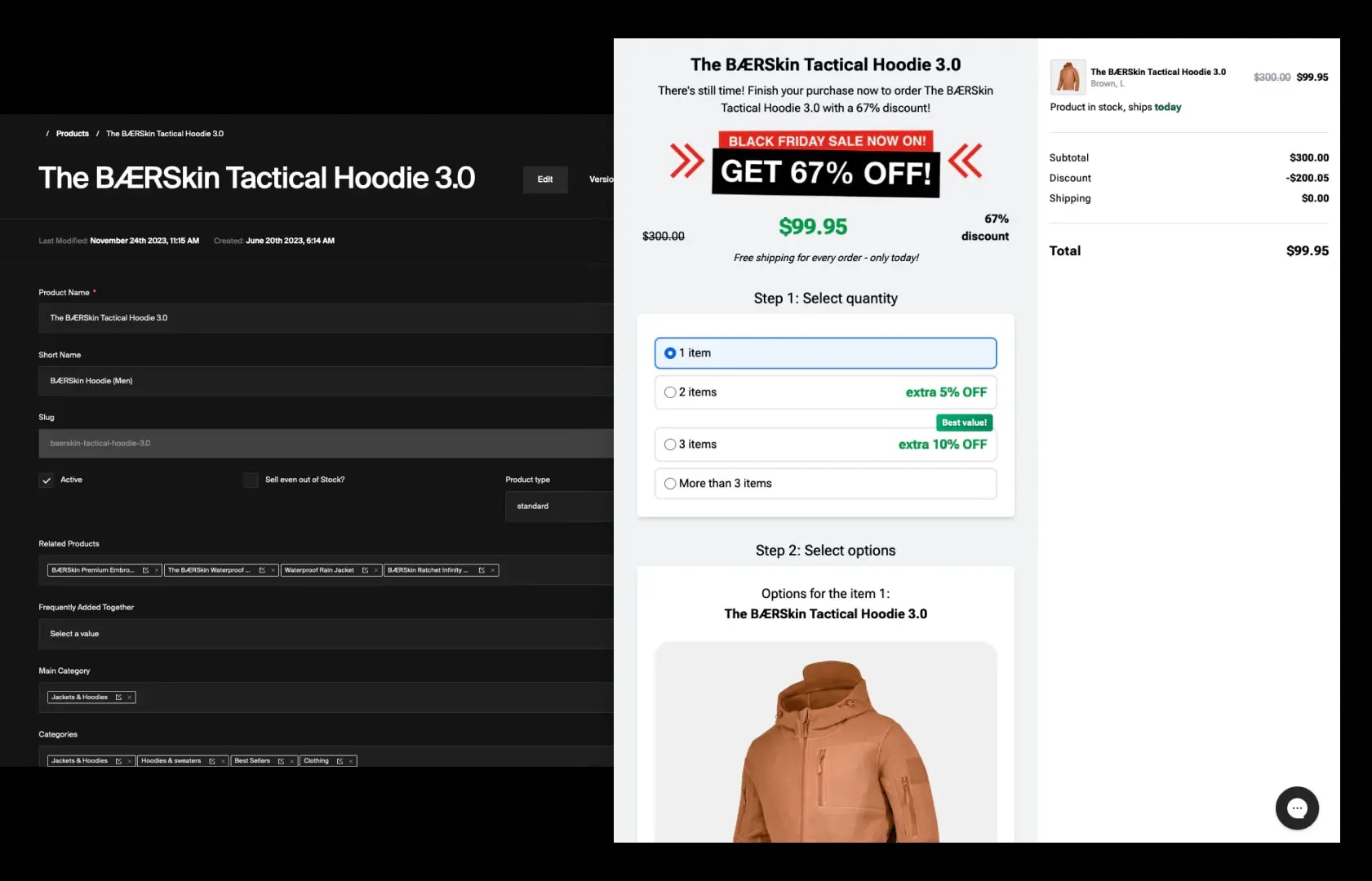This screenshot has width=1372, height=881.
Task: Open Main Category Jackets & Hoodies link icon
Action: point(118,697)
